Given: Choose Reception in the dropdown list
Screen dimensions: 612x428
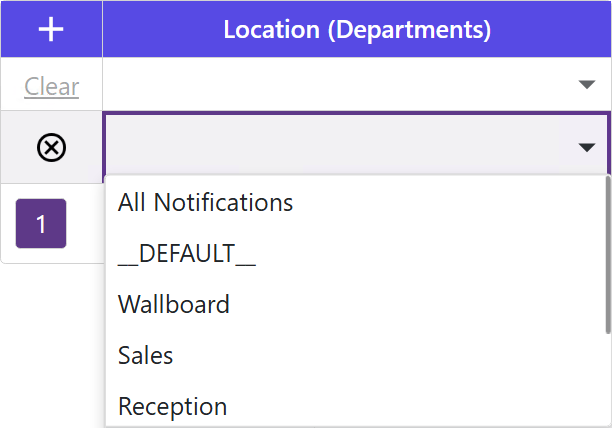Looking at the screenshot, I should click(172, 406).
